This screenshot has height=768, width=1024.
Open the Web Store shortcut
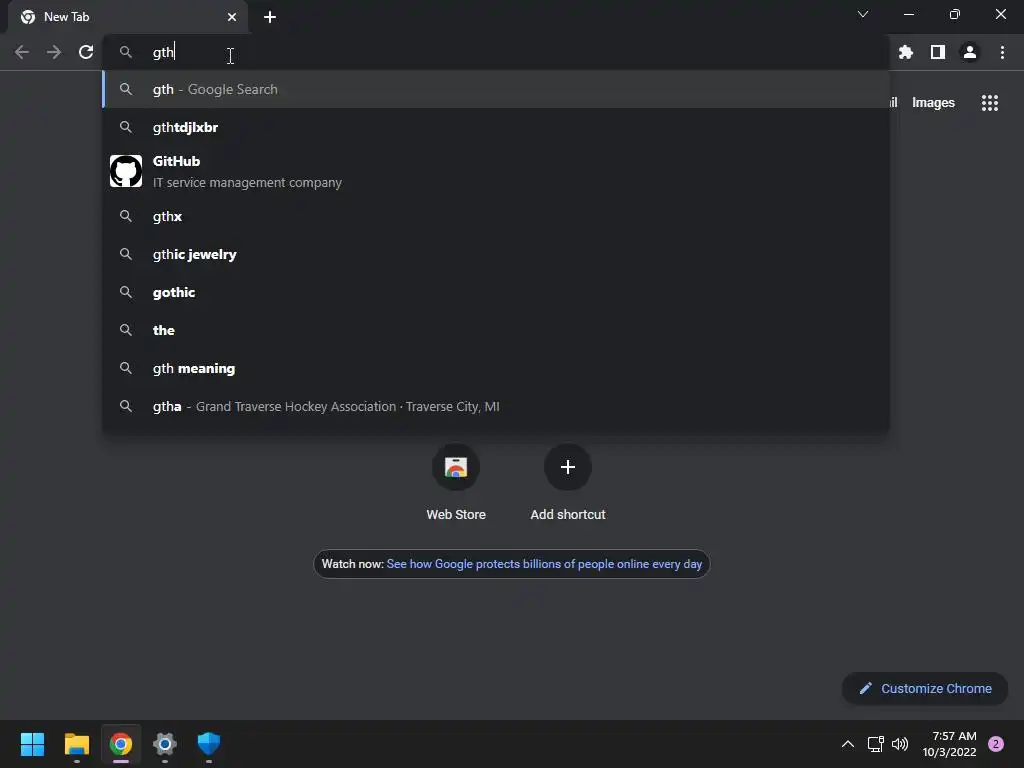tap(456, 482)
